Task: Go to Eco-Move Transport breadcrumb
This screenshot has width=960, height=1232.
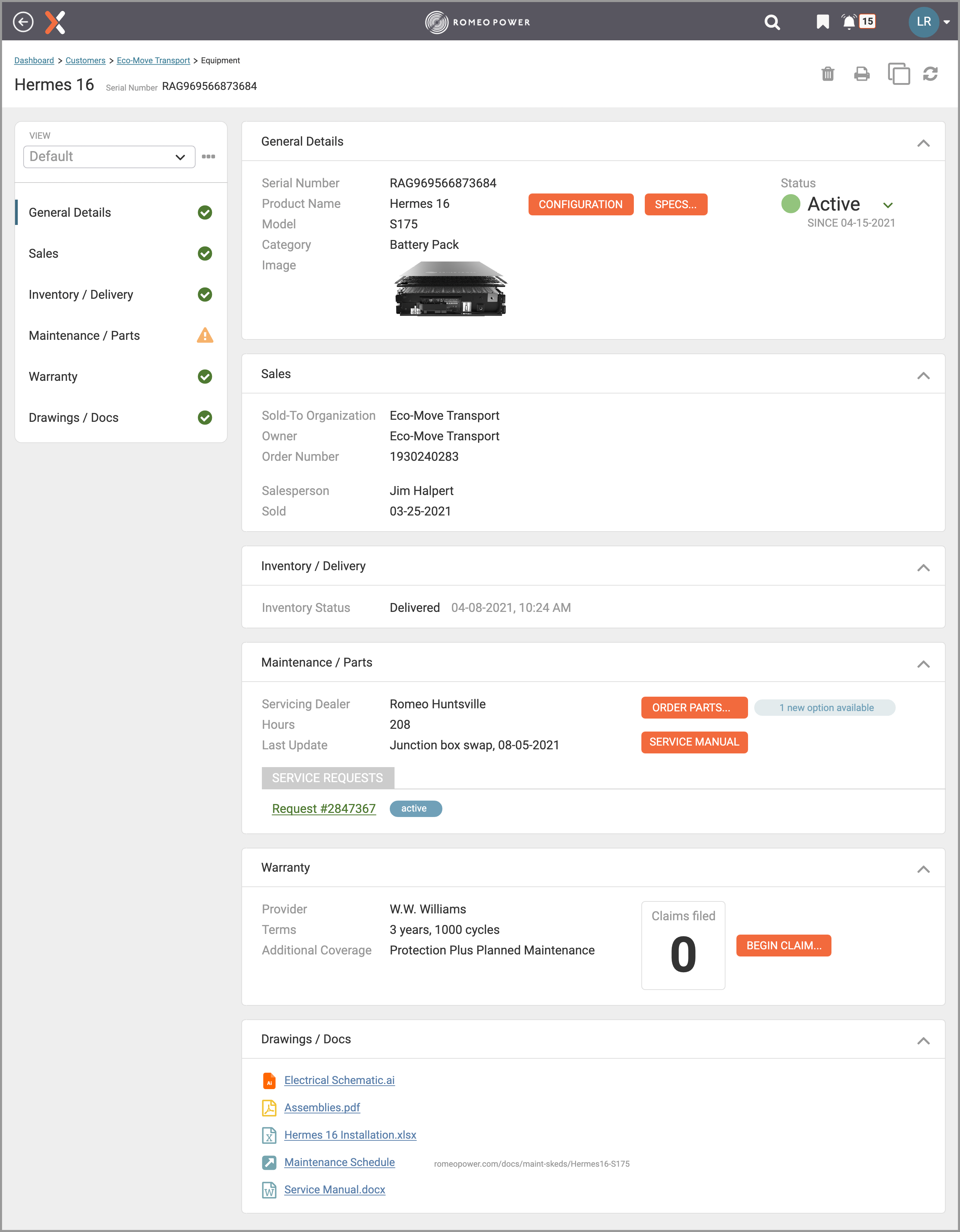Action: 153,61
